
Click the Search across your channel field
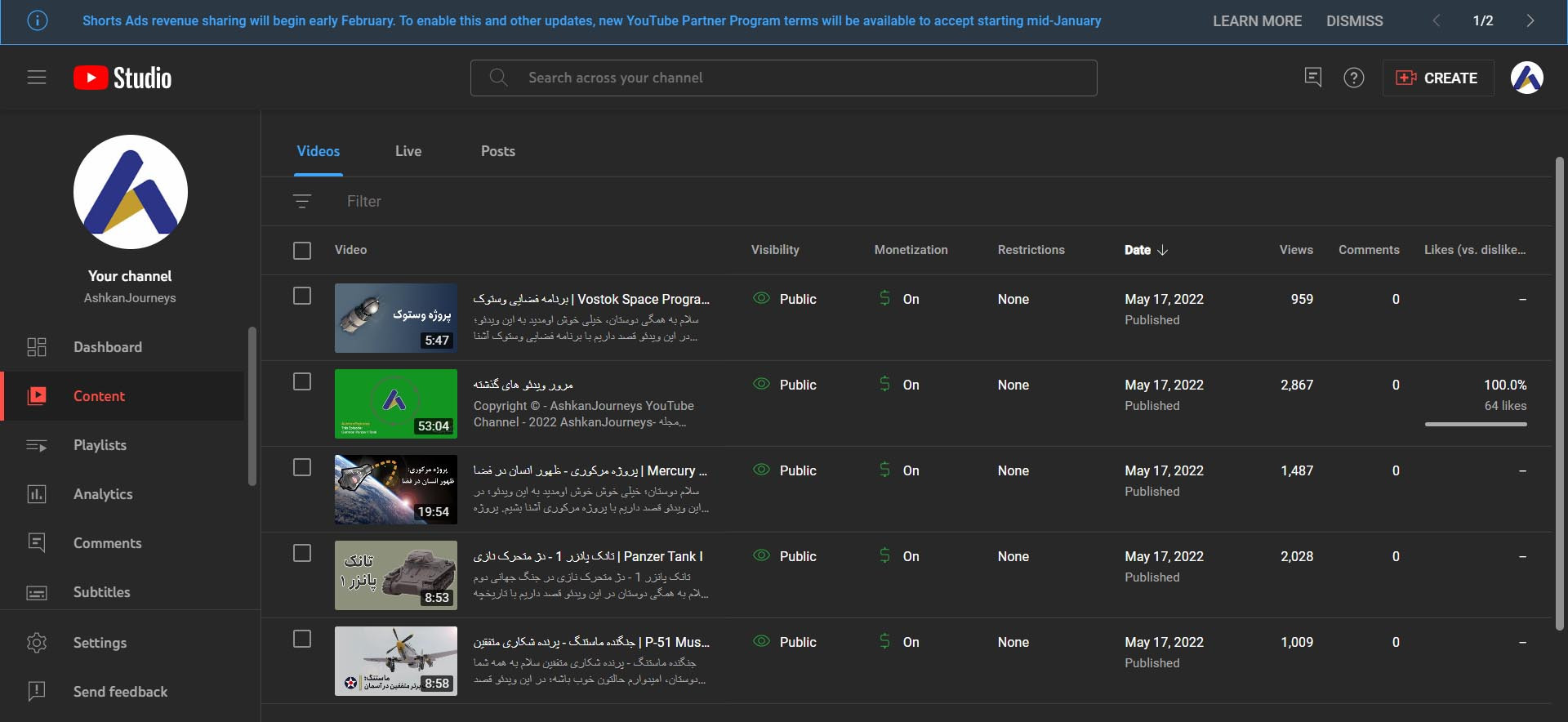pos(784,78)
